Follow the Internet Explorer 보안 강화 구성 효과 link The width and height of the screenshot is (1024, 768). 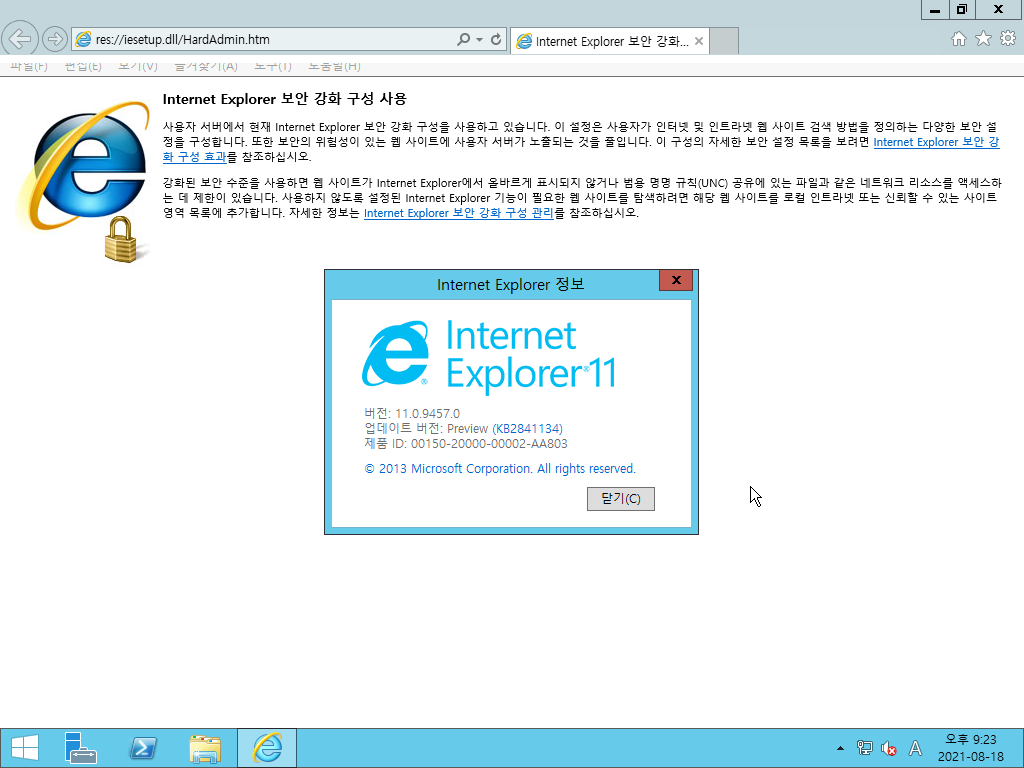click(x=936, y=142)
